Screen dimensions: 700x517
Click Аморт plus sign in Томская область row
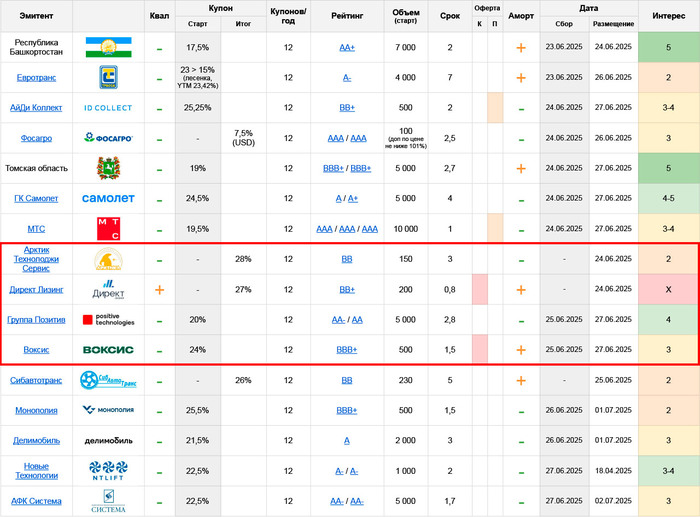pos(521,169)
